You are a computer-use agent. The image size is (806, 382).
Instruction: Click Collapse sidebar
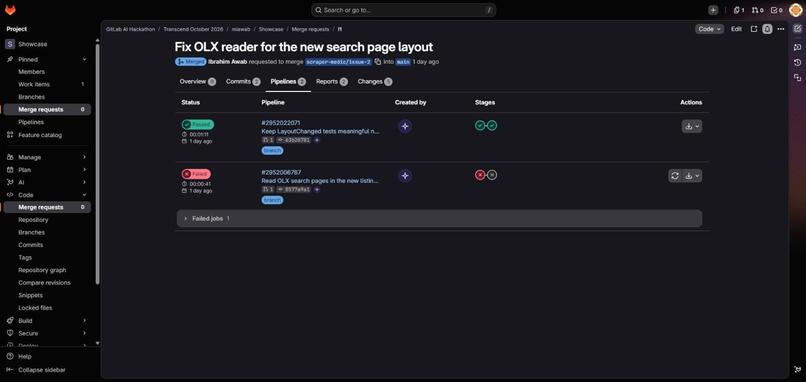(47, 370)
